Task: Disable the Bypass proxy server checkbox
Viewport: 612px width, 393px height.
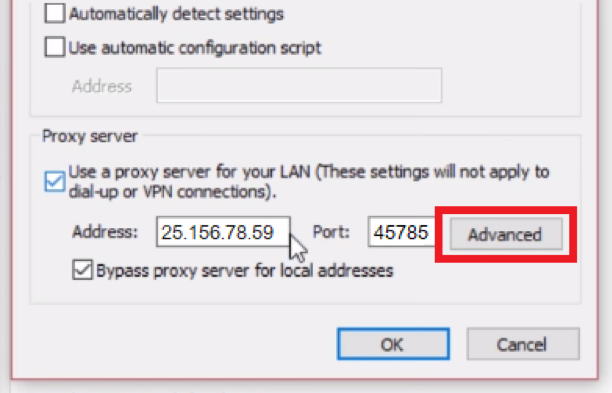Action: click(82, 270)
